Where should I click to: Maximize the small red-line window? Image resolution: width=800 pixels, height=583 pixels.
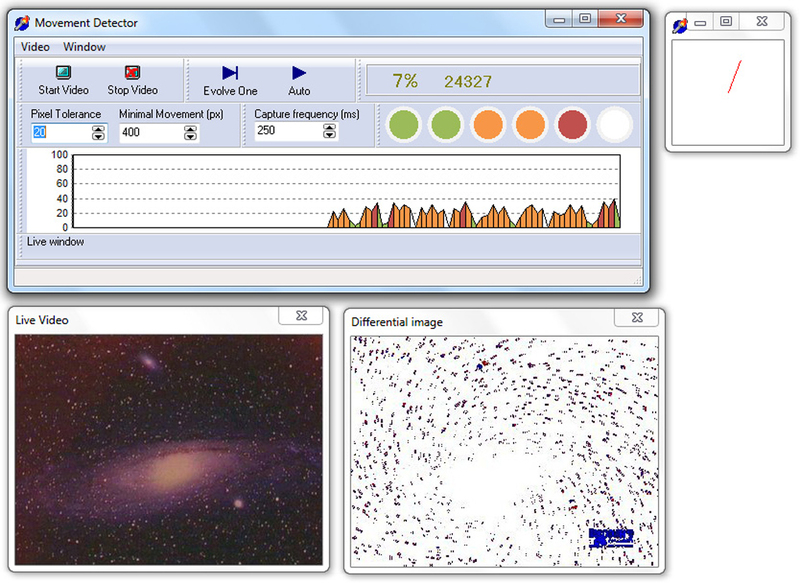tap(726, 21)
